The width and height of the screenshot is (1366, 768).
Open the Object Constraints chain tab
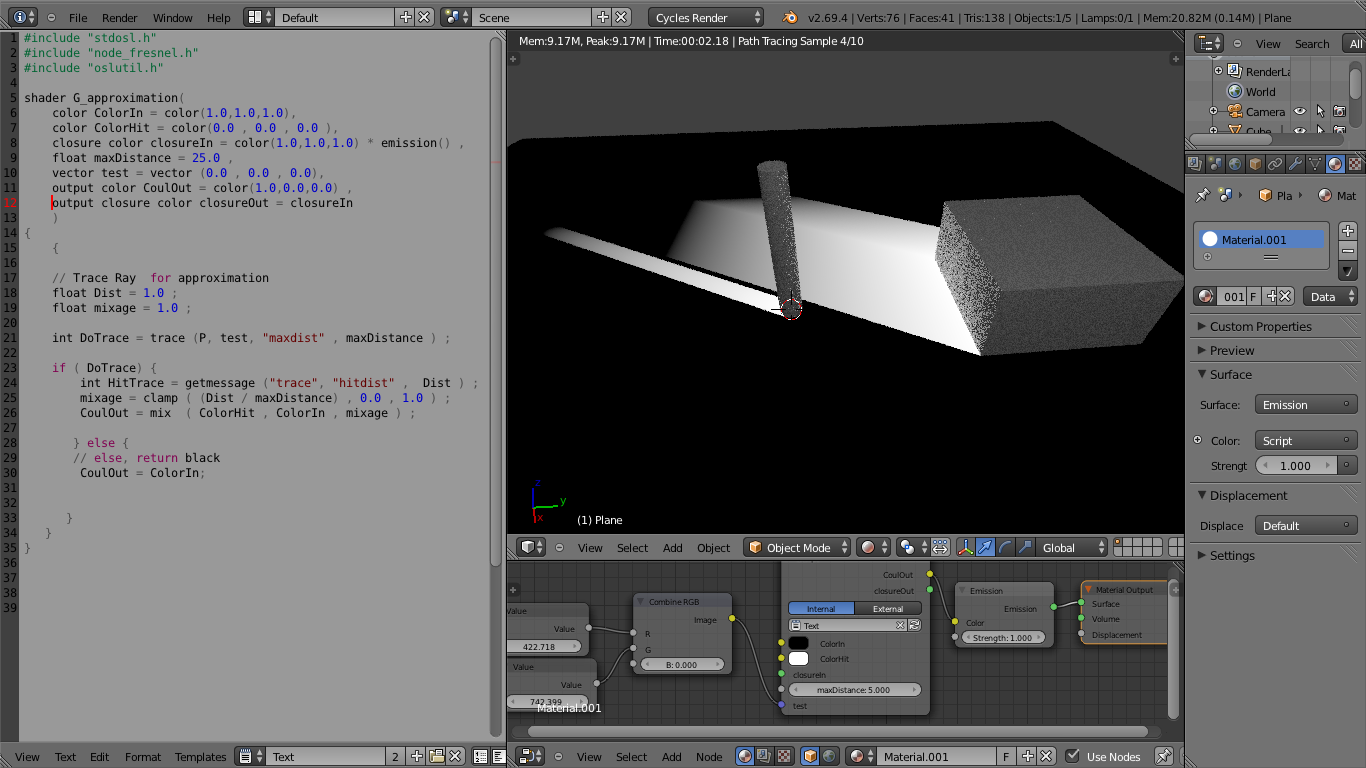[1275, 164]
